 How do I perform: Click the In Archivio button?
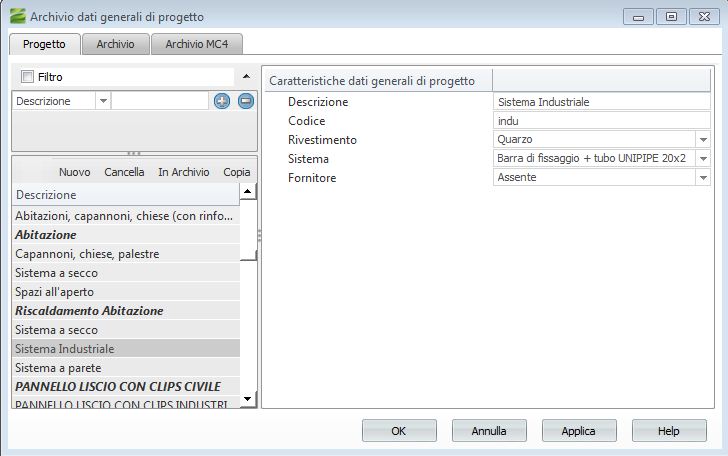tap(183, 172)
